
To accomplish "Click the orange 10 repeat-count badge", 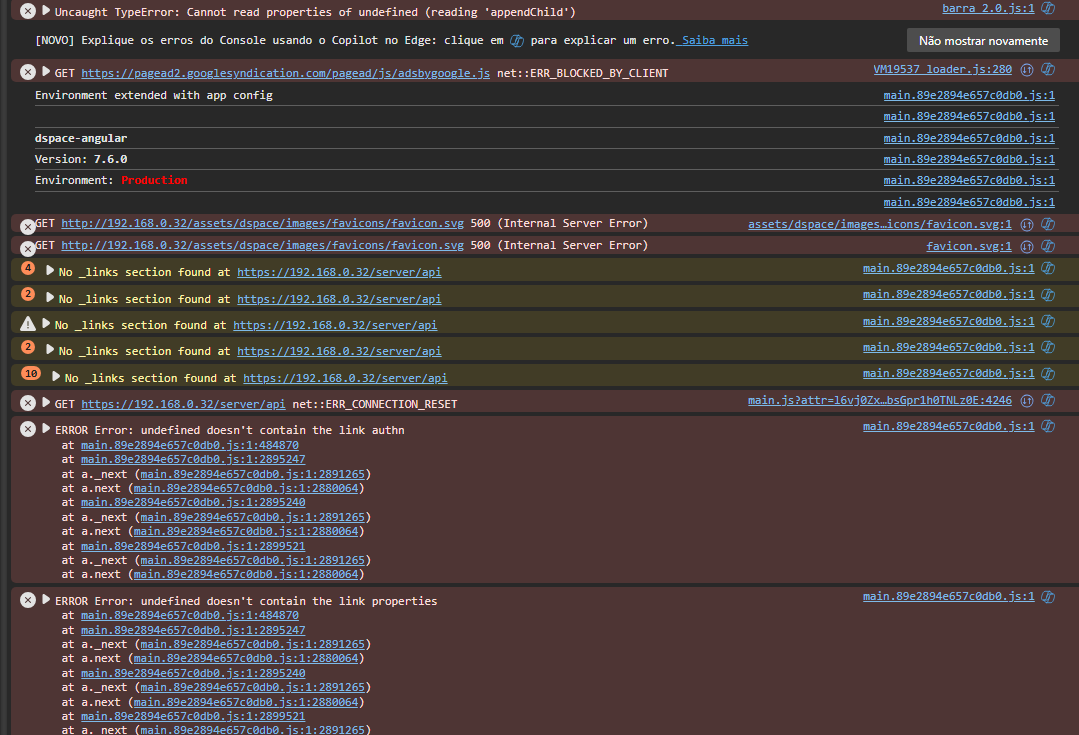I will pyautogui.click(x=31, y=374).
